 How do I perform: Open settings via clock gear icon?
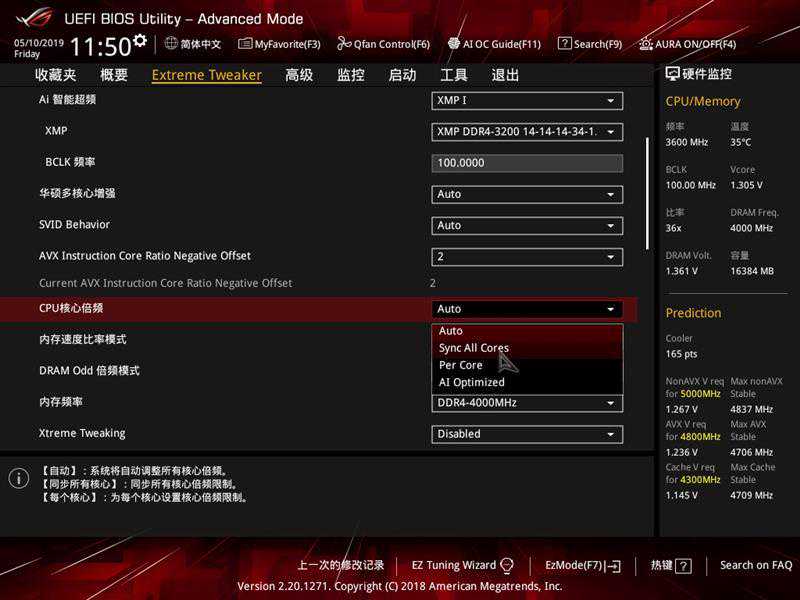(x=140, y=41)
